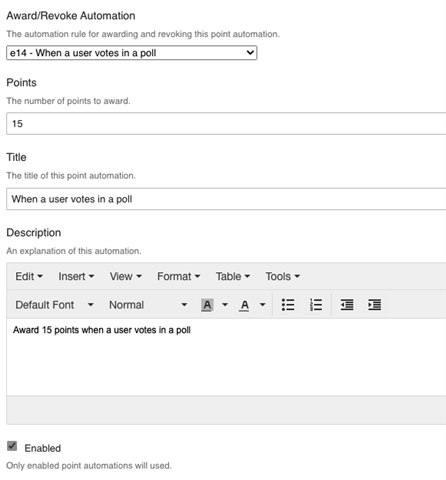
Task: Apply the background highlight color button
Action: click(x=207, y=305)
